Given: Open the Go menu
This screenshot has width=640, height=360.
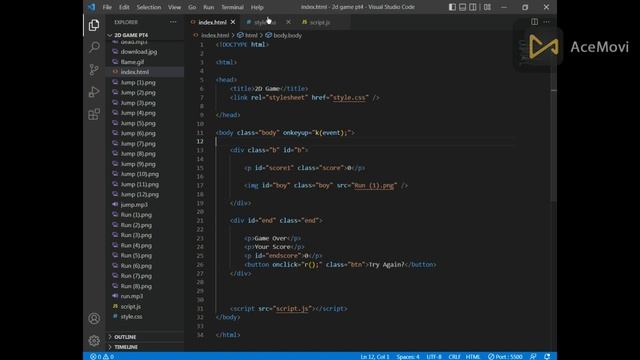Looking at the screenshot, I should point(192,7).
